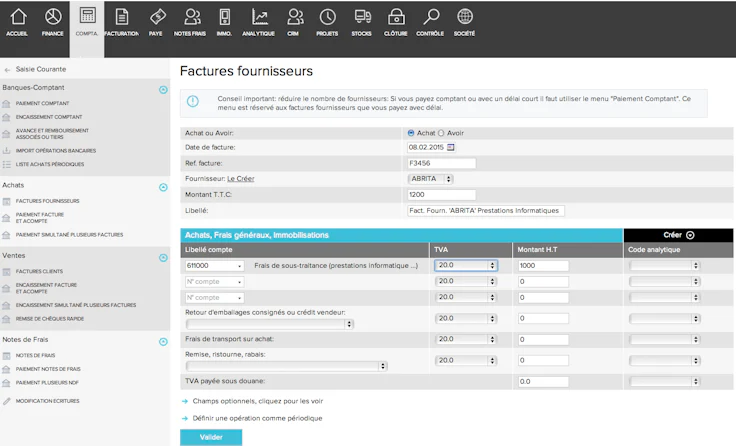This screenshot has width=736, height=446.
Task: Click the back arrow next to Saisie Courante
Action: 7,70
